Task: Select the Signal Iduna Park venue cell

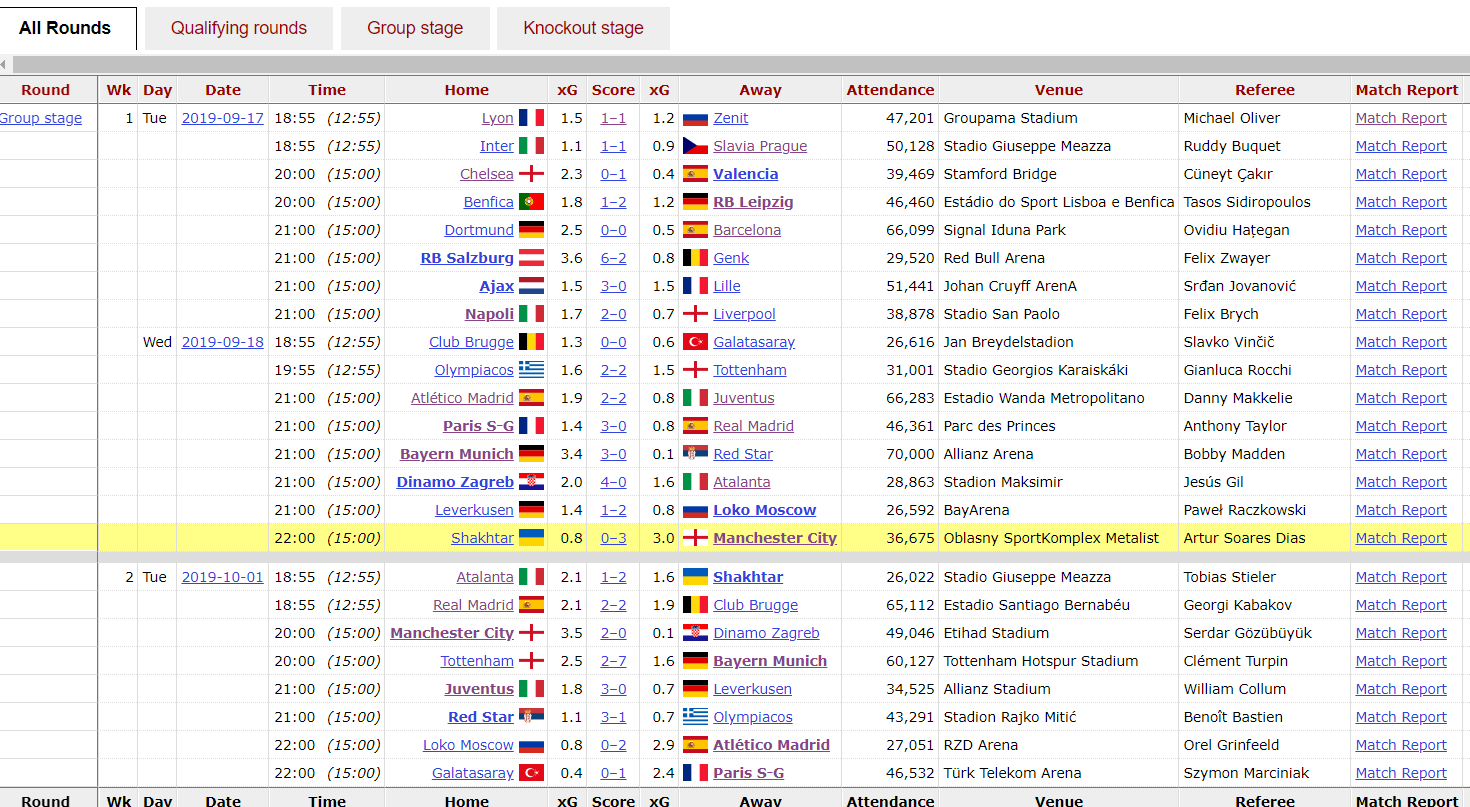Action: point(1059,230)
